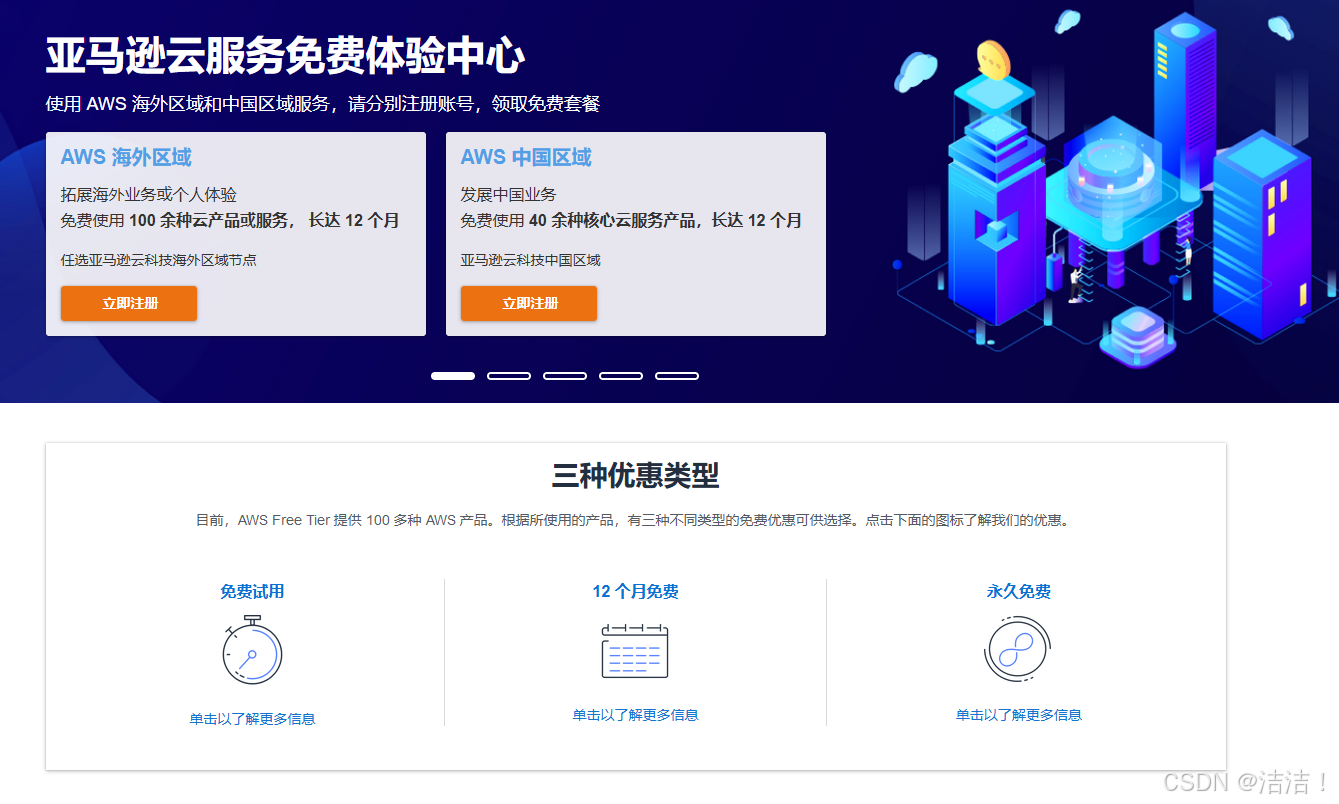
Task: Open the 免费试用 offer type heading
Action: click(252, 592)
